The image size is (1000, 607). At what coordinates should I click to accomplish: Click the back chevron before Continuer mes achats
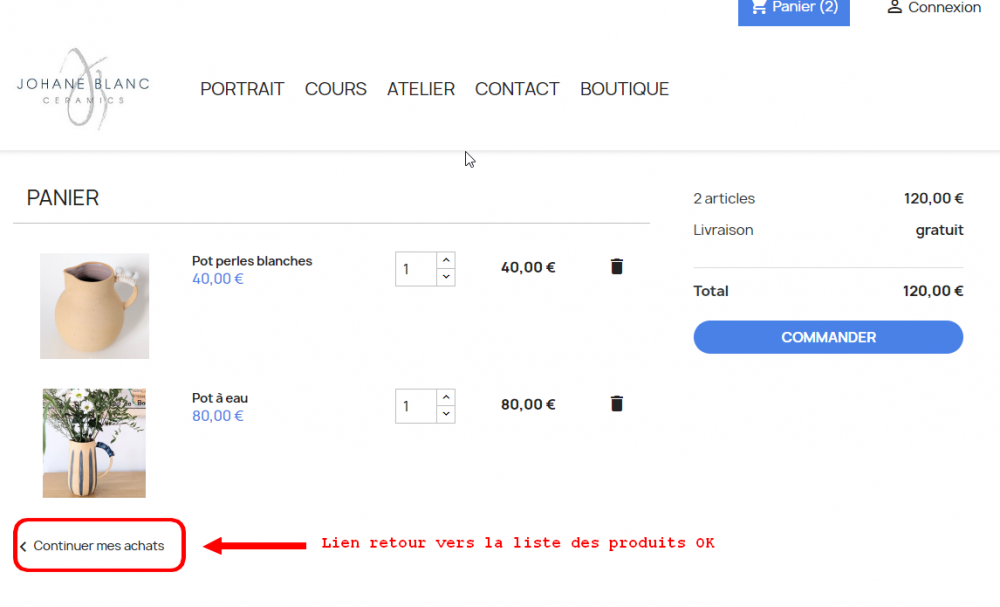(x=23, y=546)
